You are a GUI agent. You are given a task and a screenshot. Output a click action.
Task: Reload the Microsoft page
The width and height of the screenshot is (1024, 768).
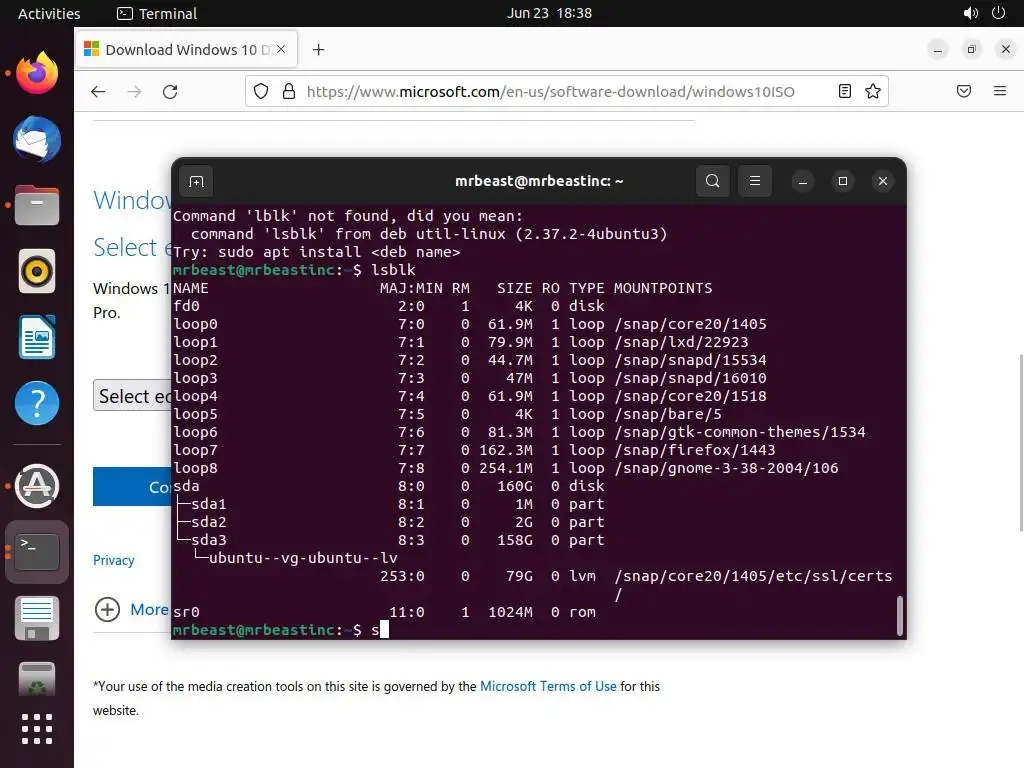pos(170,91)
